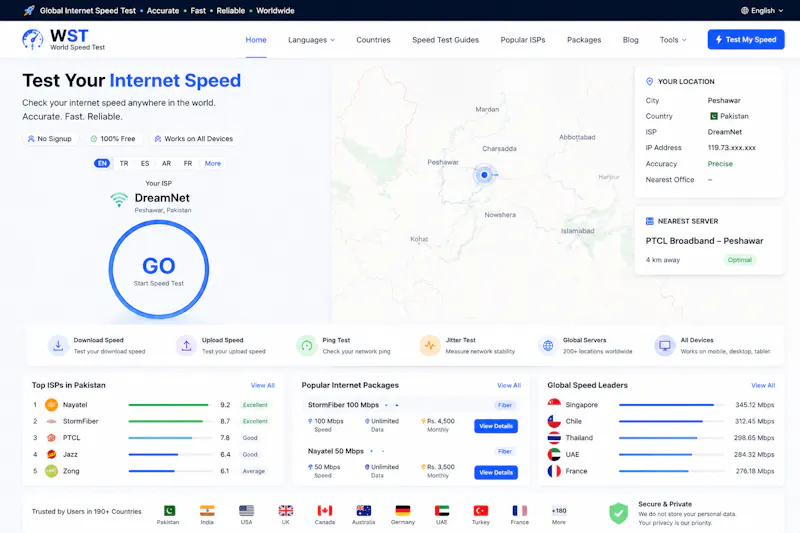Click the No Signup badge

(49, 139)
